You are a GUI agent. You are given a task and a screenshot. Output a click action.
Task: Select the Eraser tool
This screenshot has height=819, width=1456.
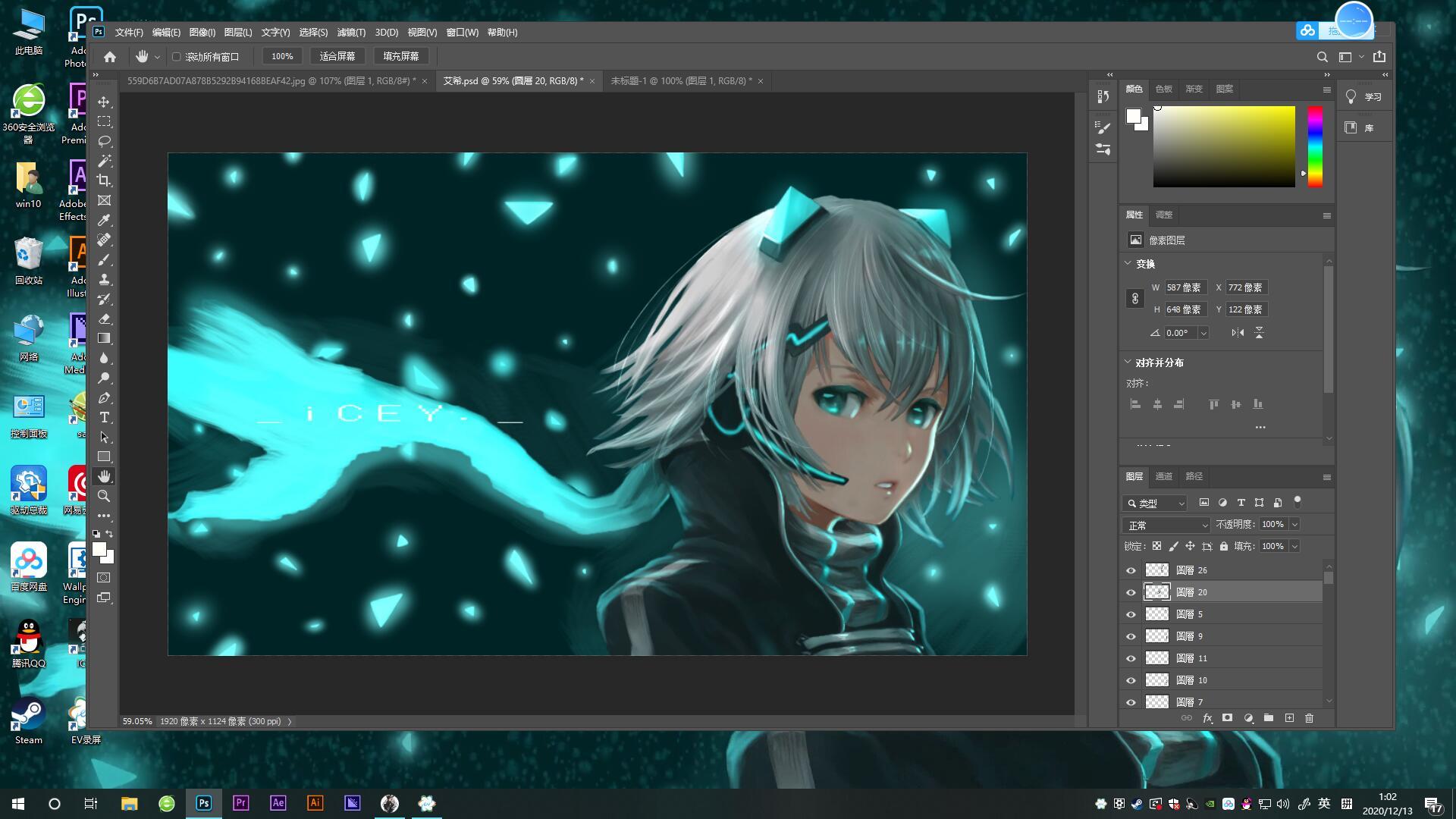[105, 318]
